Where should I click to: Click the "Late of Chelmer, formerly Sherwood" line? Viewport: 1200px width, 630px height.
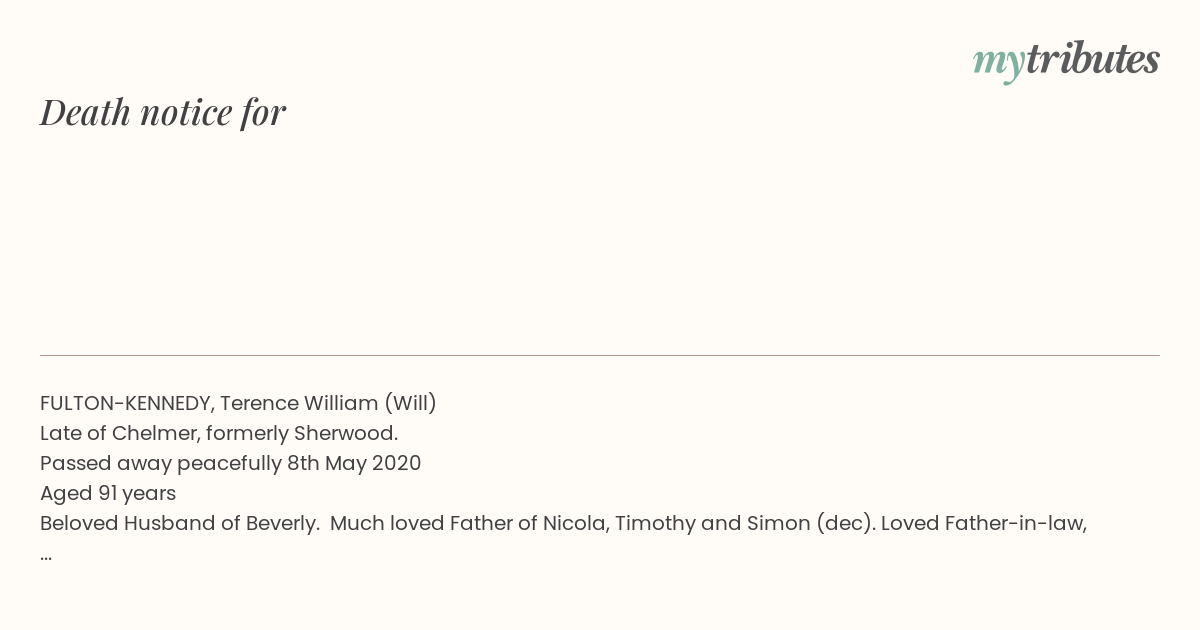click(219, 433)
